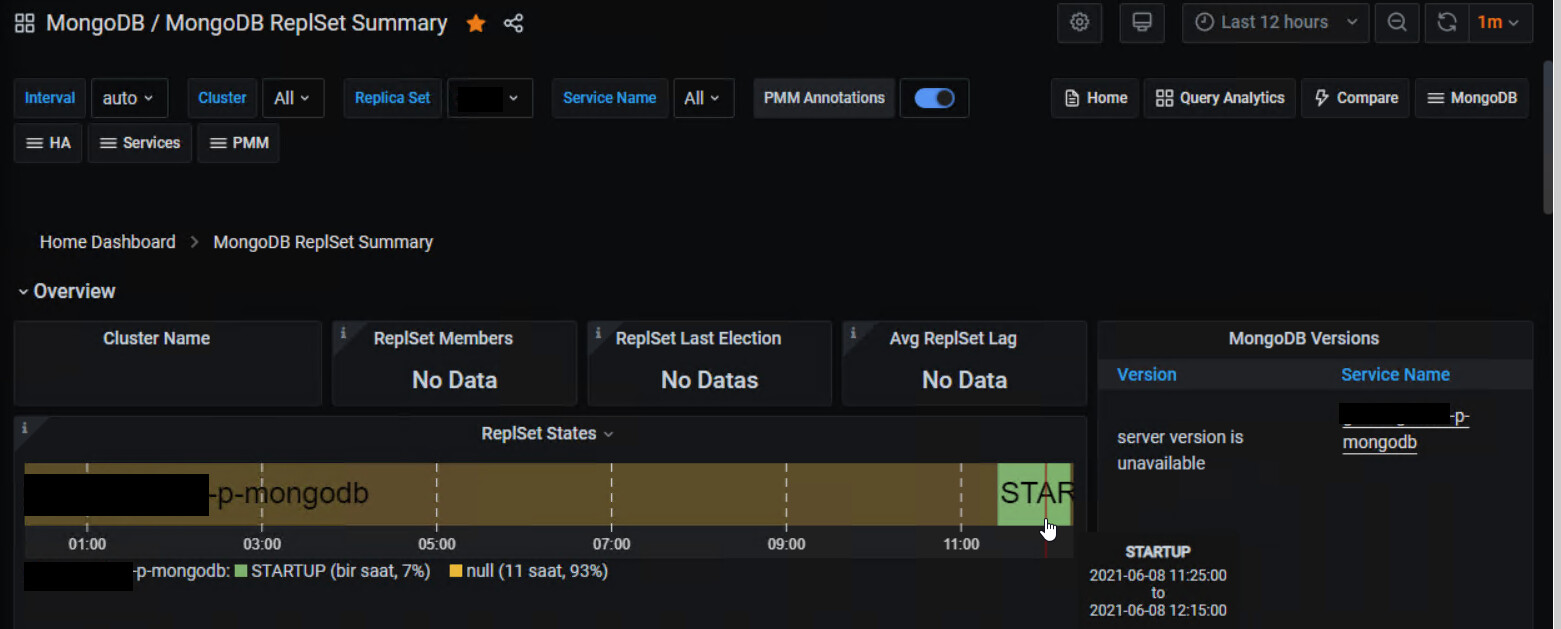Screen dimensions: 1561x629
Task: Toggle null series in legend
Action: tap(484, 571)
